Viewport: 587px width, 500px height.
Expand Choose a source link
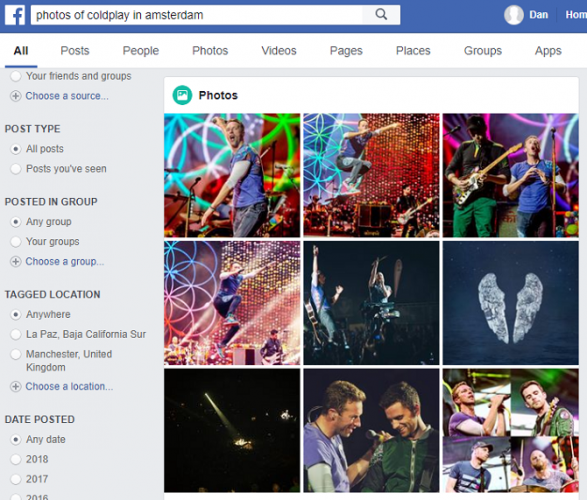click(x=67, y=96)
